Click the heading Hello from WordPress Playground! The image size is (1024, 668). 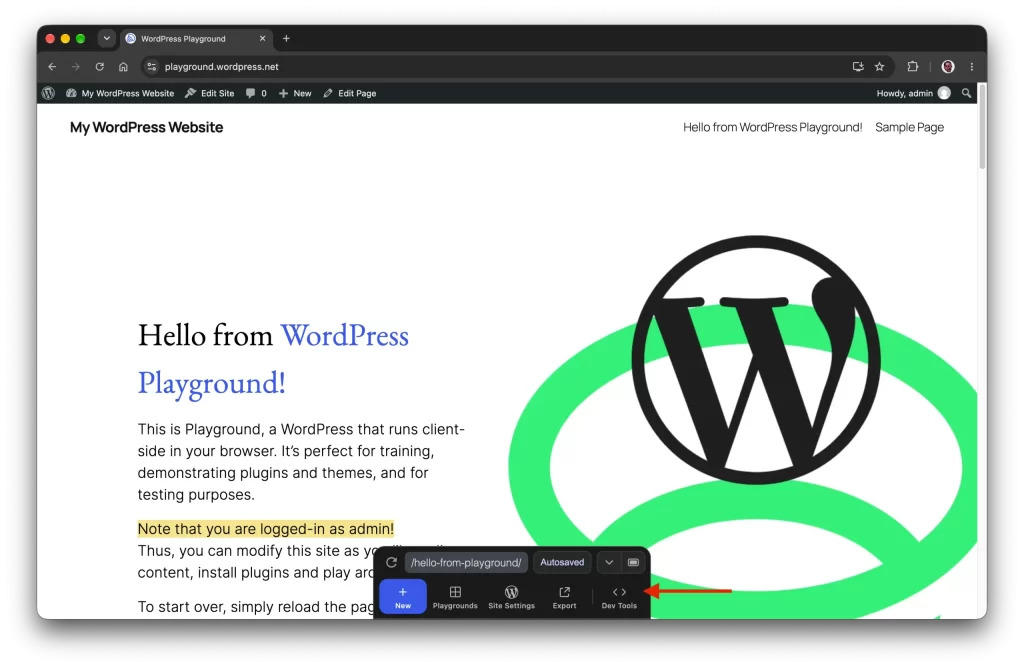click(x=273, y=358)
